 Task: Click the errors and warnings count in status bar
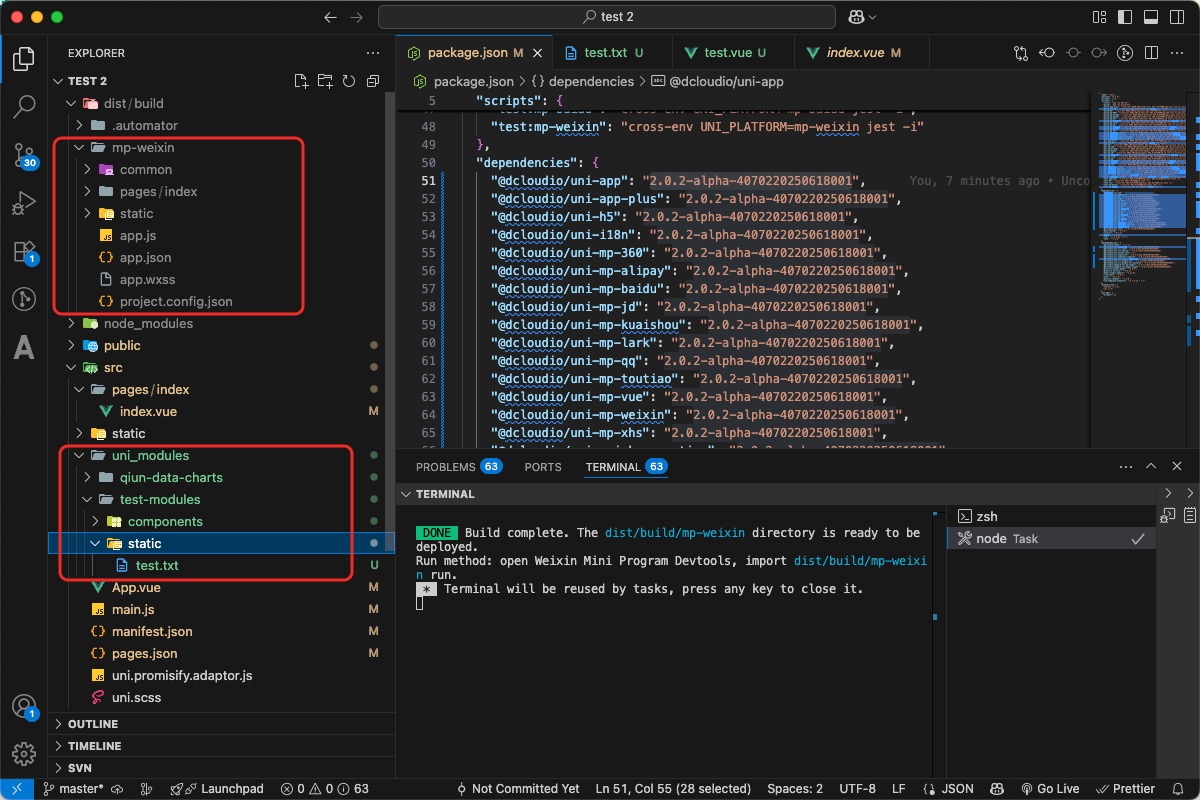[325, 789]
